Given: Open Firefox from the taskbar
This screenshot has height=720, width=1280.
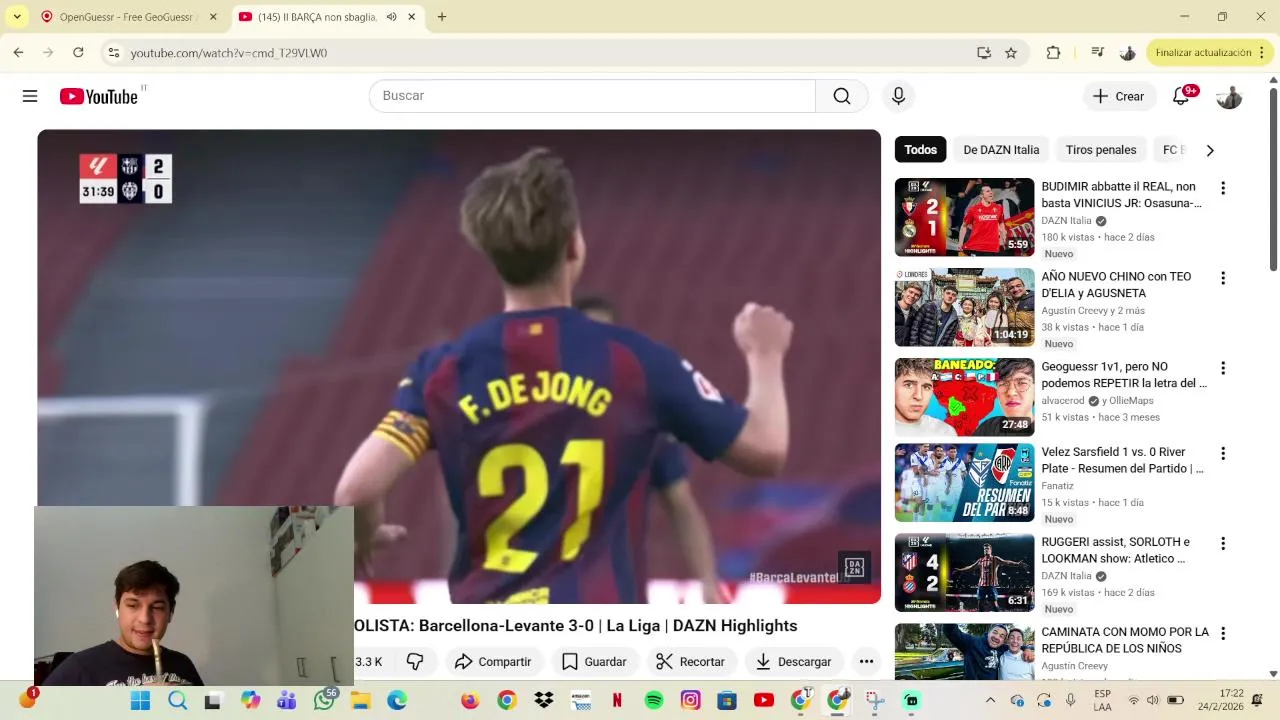Looking at the screenshot, I should coord(470,700).
